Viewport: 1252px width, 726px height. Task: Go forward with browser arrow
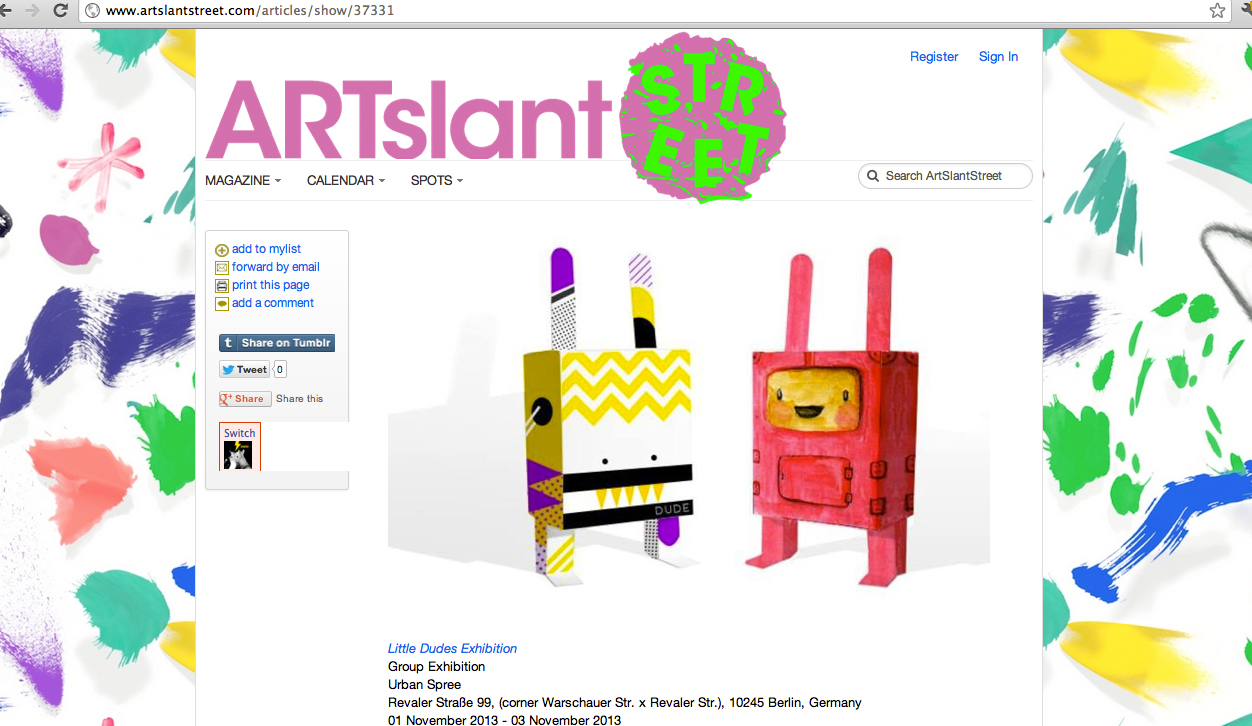(x=31, y=11)
